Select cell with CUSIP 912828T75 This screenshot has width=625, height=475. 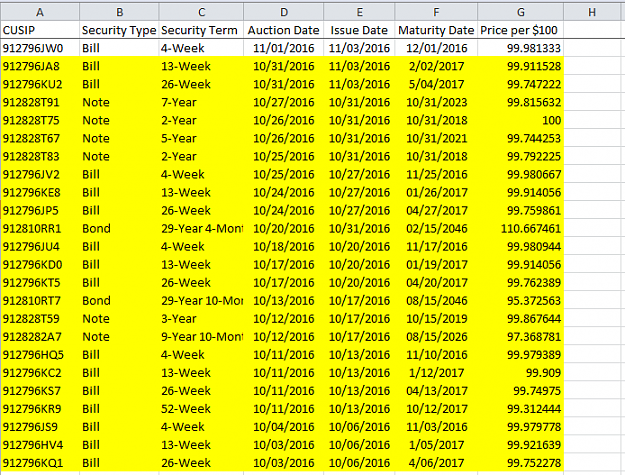click(x=40, y=120)
